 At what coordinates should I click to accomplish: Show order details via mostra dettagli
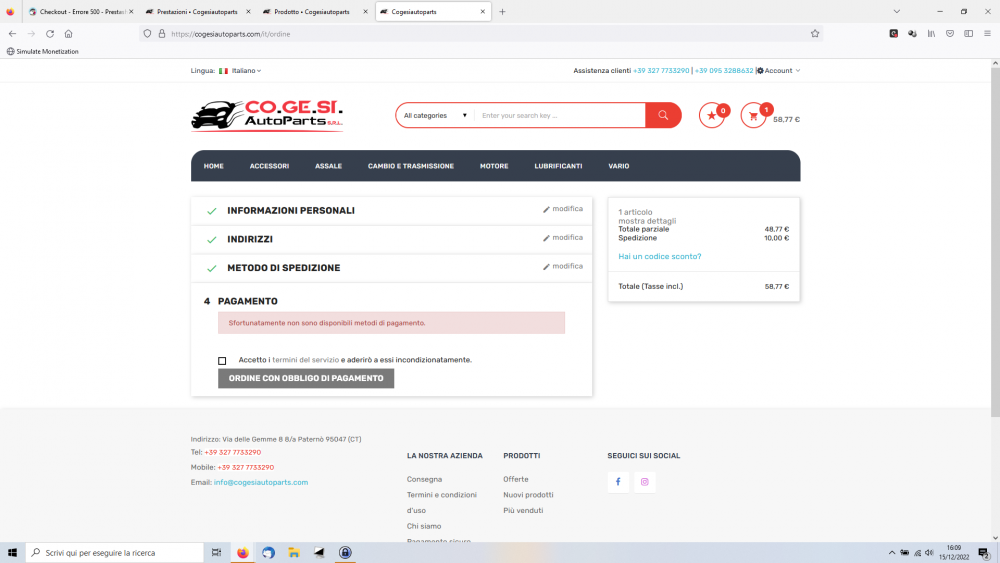click(647, 221)
